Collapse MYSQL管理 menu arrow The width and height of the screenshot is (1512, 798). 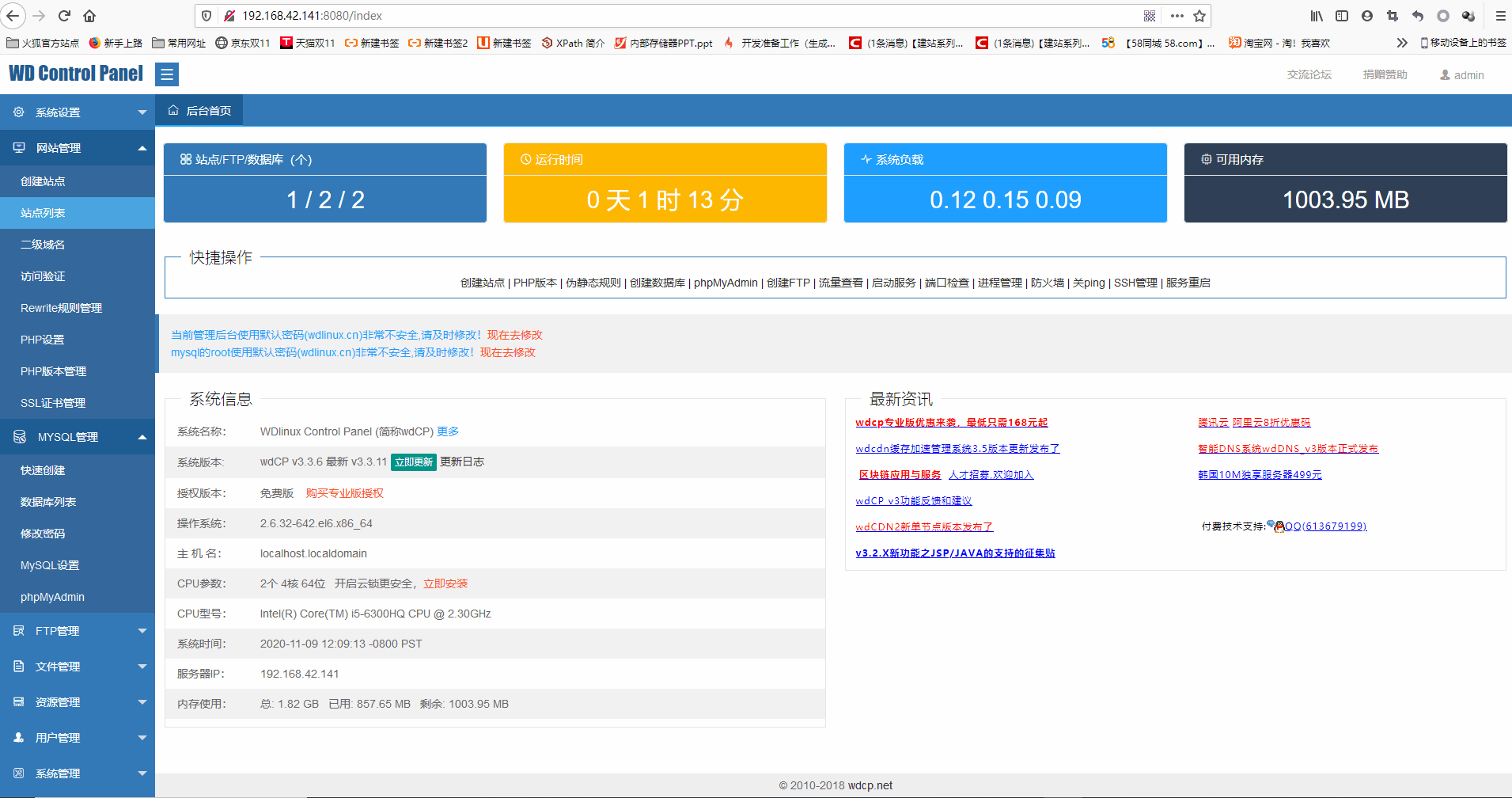tap(142, 437)
